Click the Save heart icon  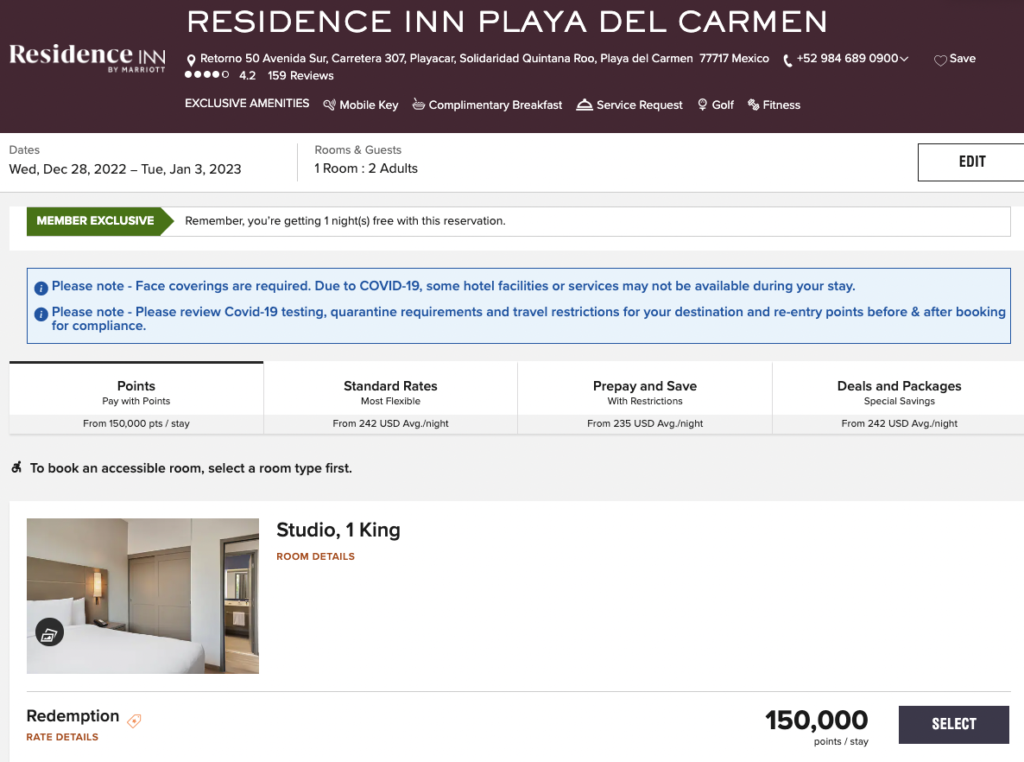coord(940,60)
